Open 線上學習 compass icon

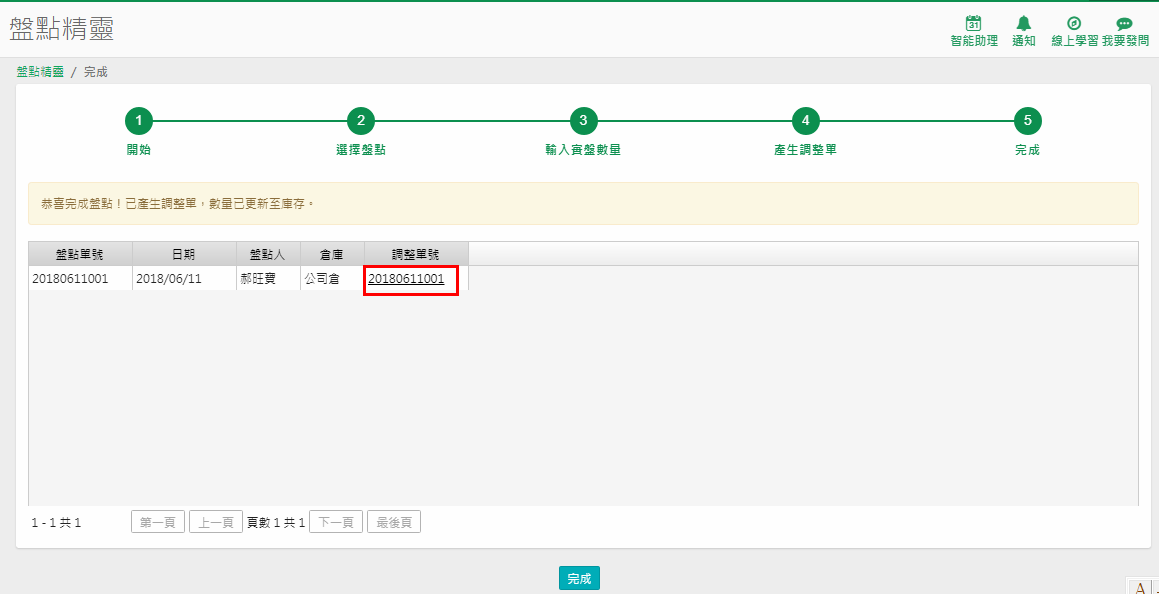click(1074, 24)
